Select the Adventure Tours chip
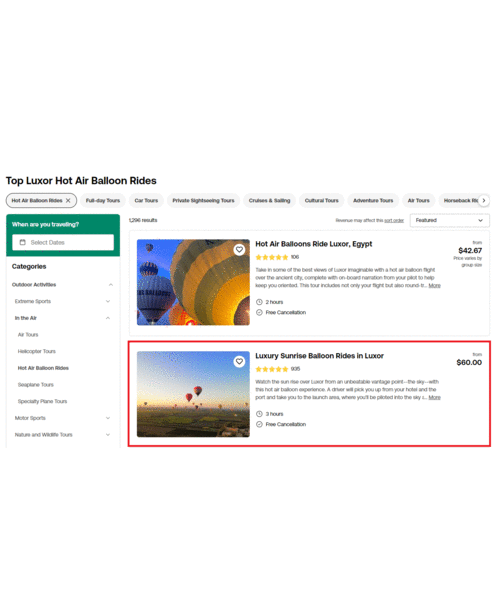Screen dimensions: 498x616 pos(373,200)
